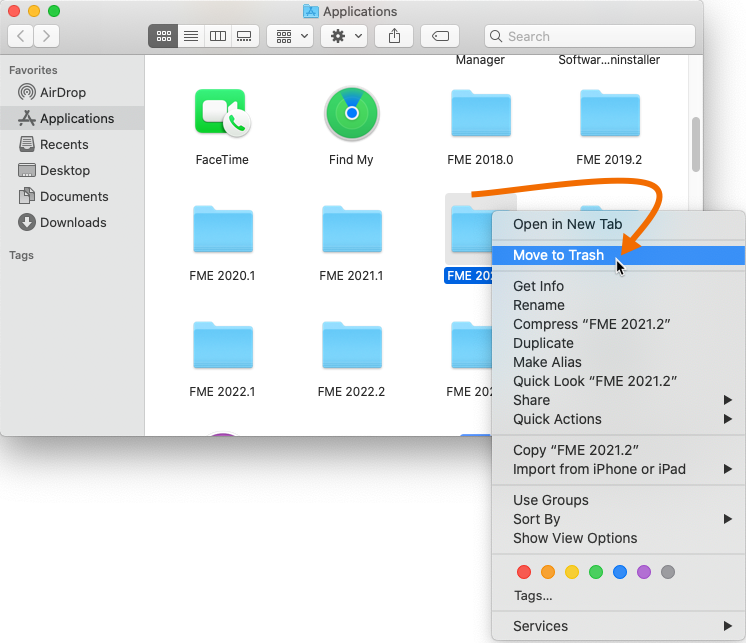Apply the red tag color
Screen dimensions: 746x643
click(x=524, y=572)
